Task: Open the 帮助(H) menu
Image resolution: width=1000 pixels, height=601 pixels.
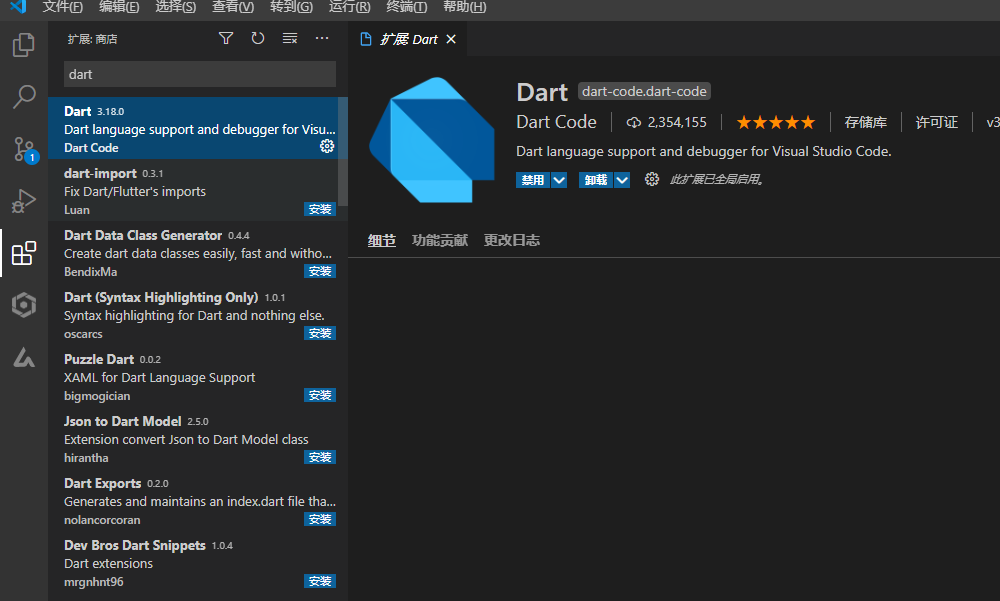Action: click(x=465, y=7)
